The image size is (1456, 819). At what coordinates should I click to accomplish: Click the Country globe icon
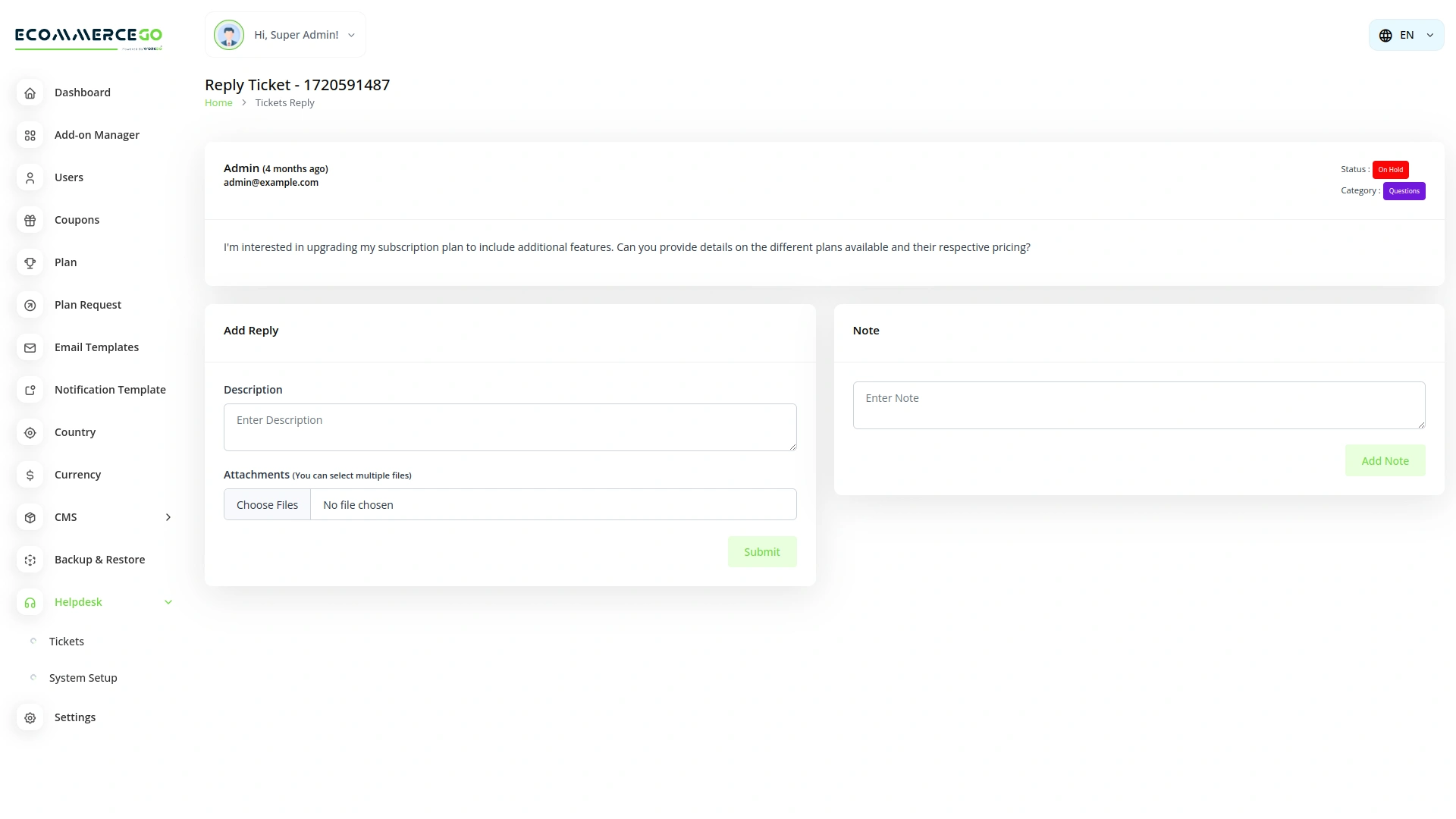click(x=30, y=432)
